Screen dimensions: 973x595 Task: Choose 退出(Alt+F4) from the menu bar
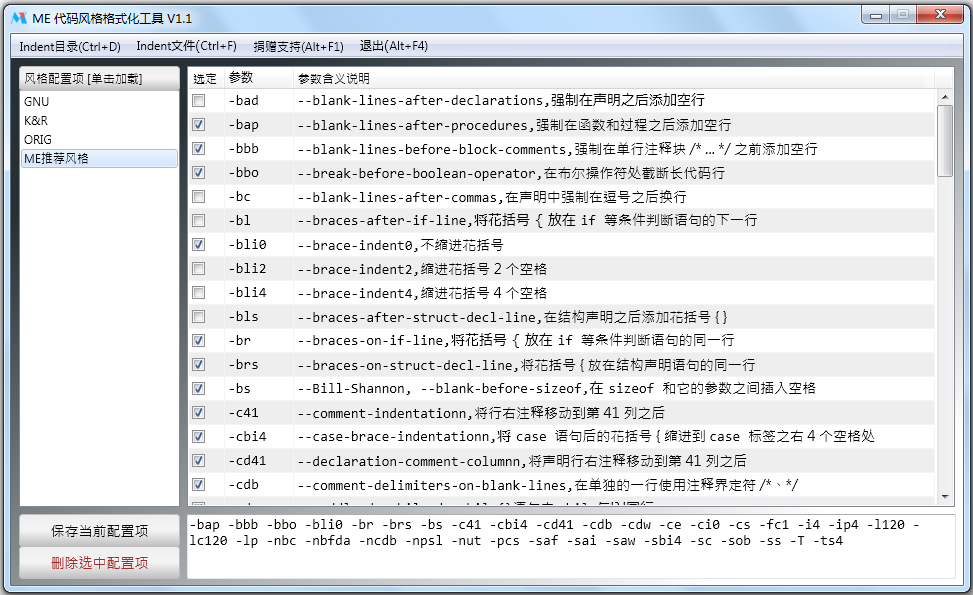(393, 47)
